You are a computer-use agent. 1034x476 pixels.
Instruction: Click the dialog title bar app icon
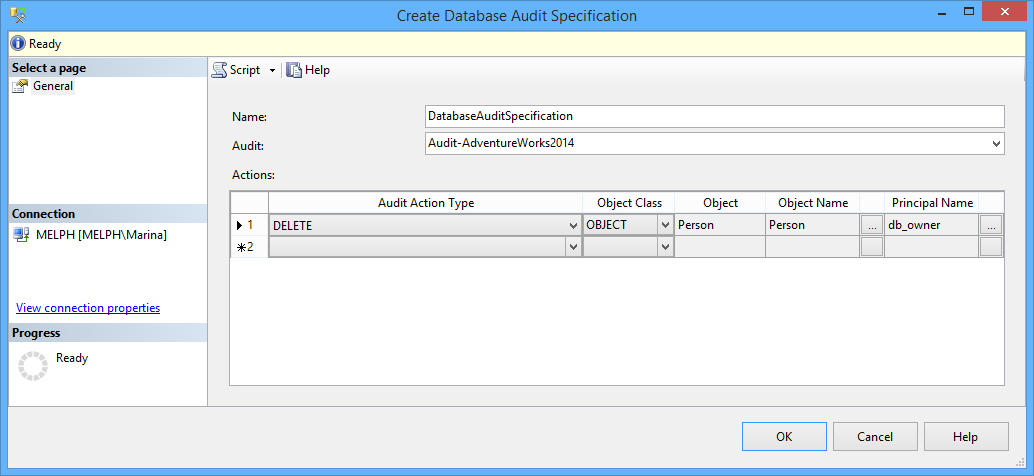pos(19,16)
